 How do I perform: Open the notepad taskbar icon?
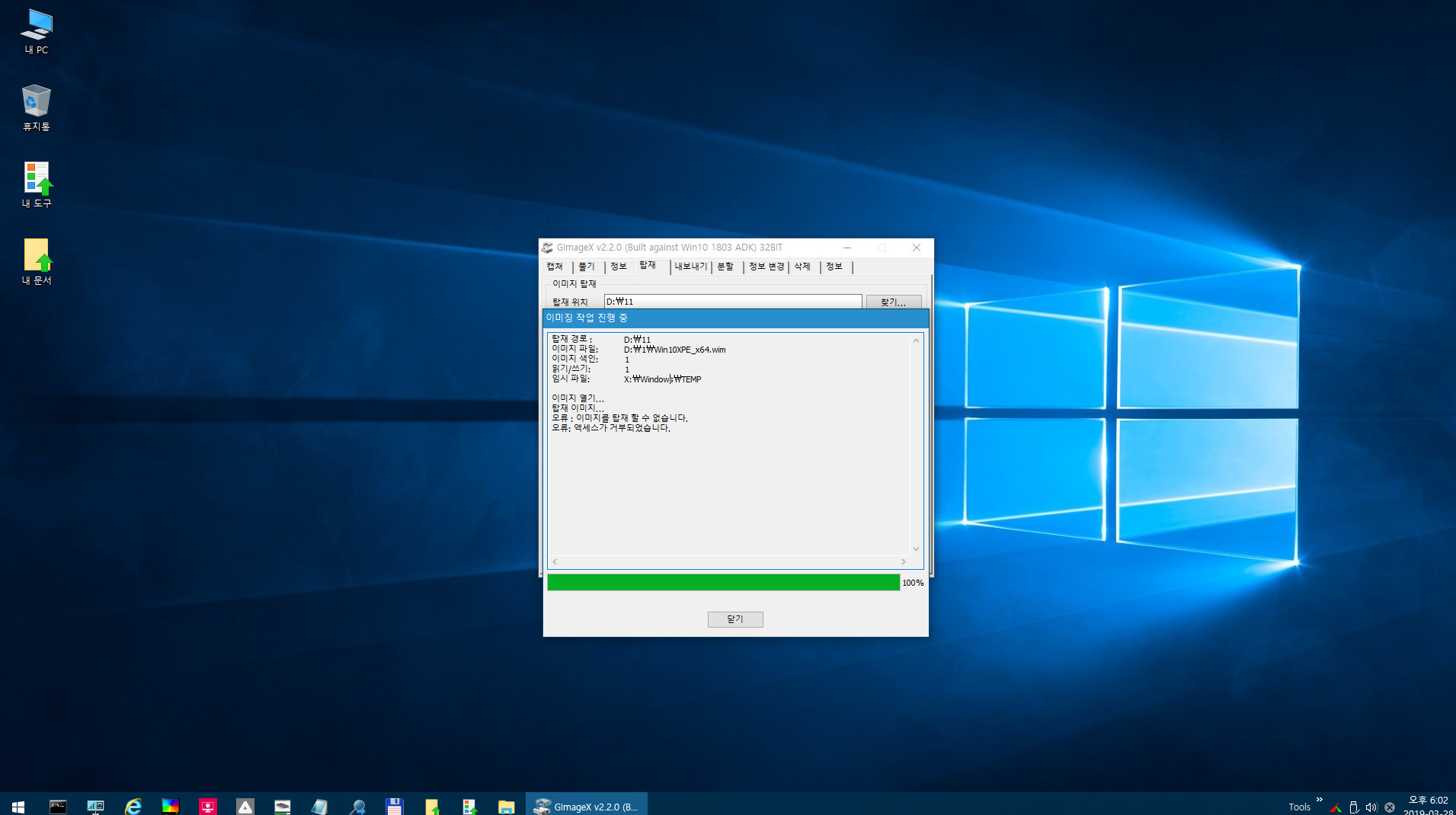319,806
